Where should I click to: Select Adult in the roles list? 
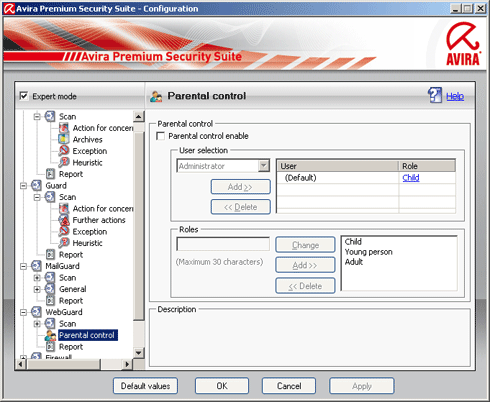click(354, 262)
